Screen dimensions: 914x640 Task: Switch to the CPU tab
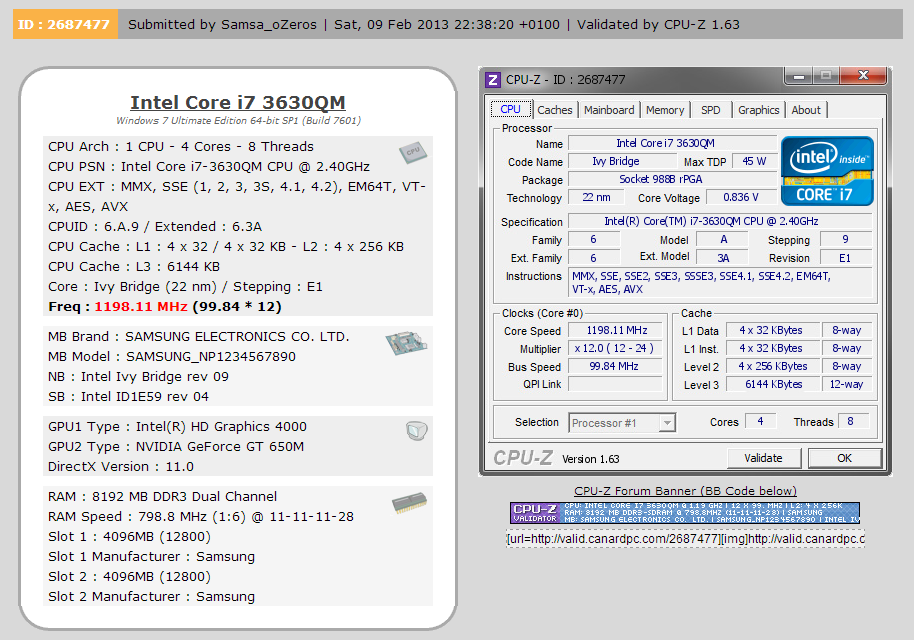[510, 109]
